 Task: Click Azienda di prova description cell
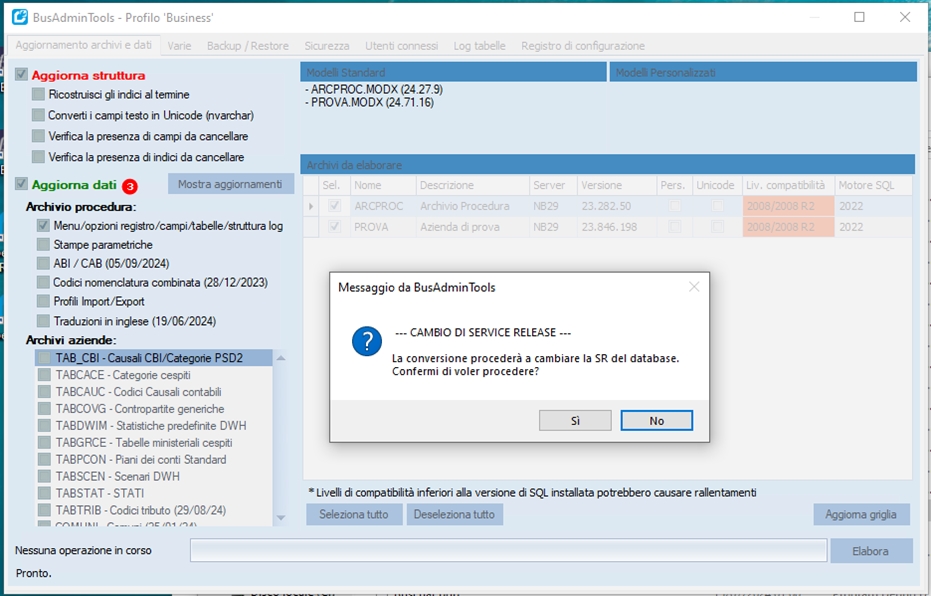(473, 227)
